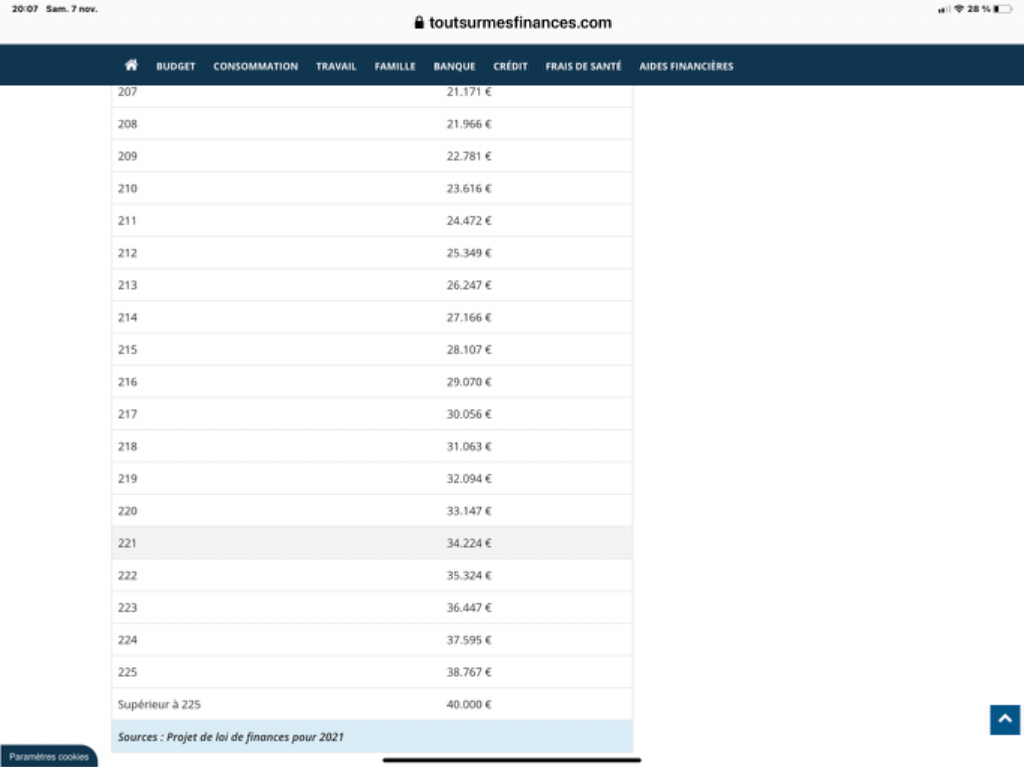This screenshot has width=1024, height=767.
Task: Tap the padlock icon beside the URL
Action: [x=419, y=23]
